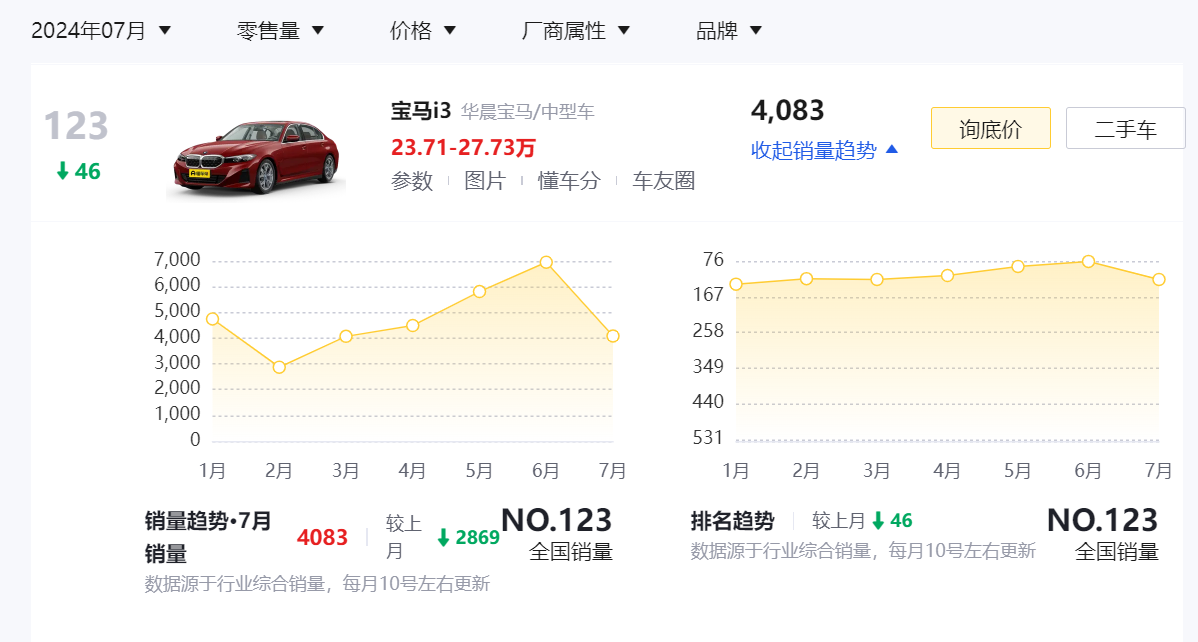The height and width of the screenshot is (642, 1198).
Task: Click the 3月 data point on ranking chart
Action: (x=877, y=280)
